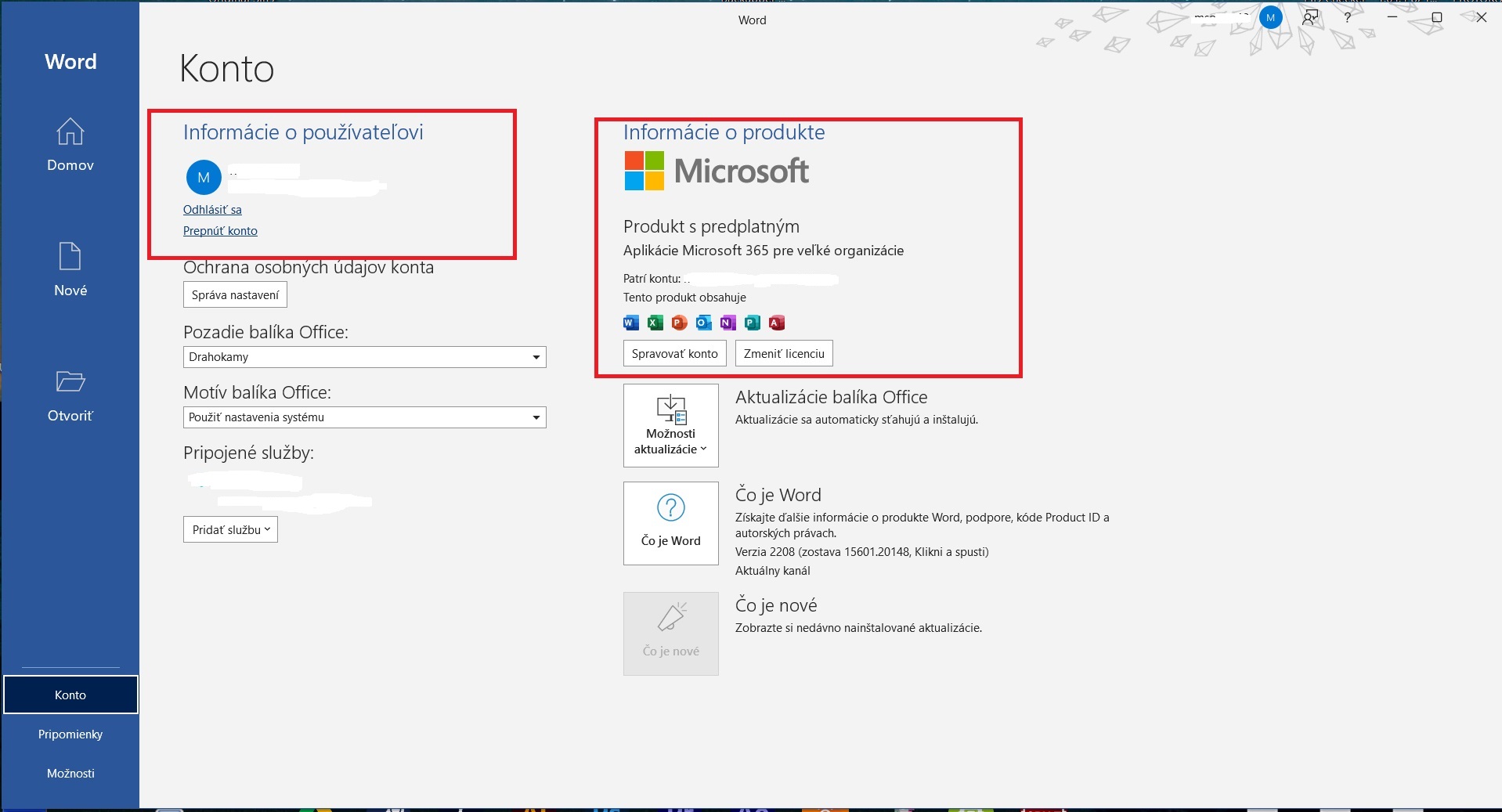The width and height of the screenshot is (1502, 812).
Task: Click the Produkt s predplatným heading
Action: coord(711,226)
